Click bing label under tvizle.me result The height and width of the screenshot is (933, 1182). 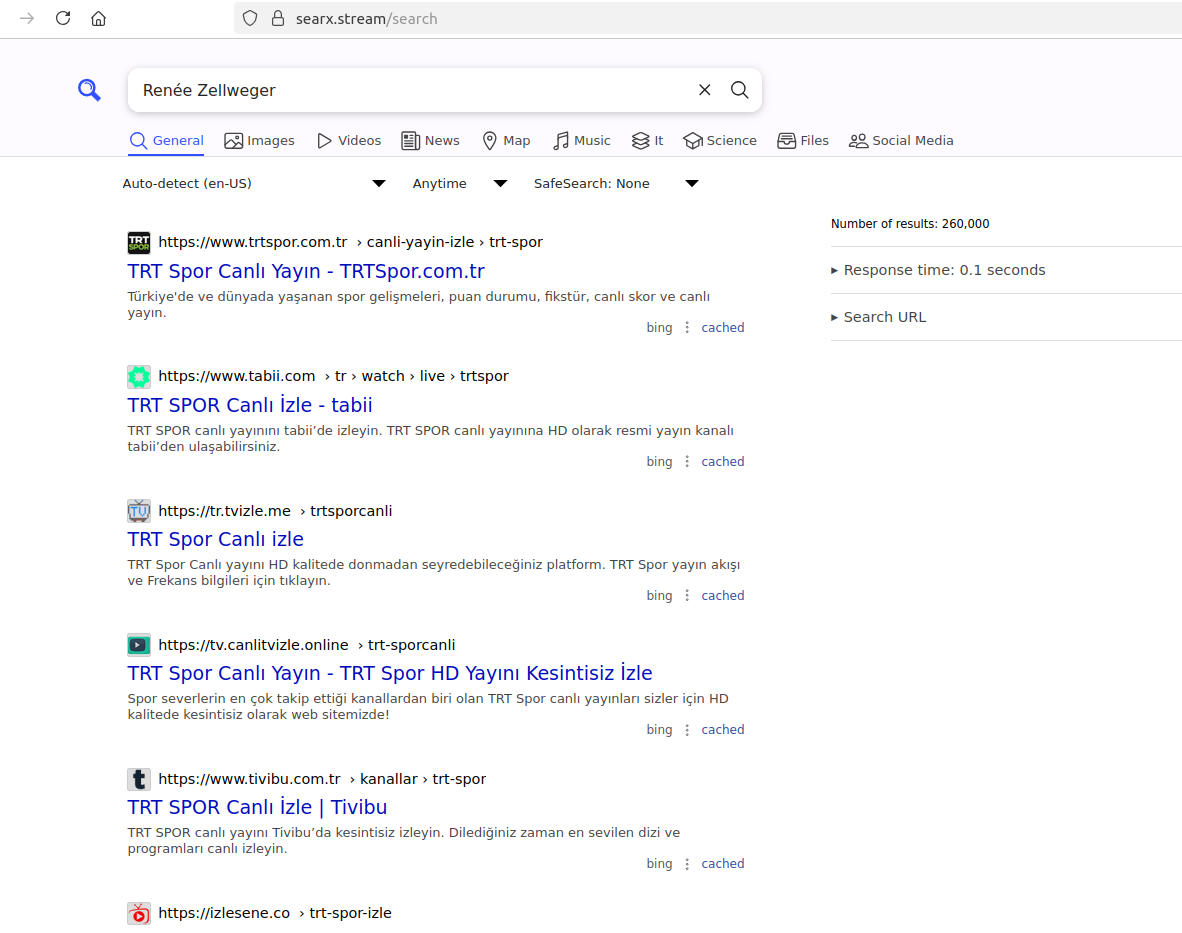659,596
